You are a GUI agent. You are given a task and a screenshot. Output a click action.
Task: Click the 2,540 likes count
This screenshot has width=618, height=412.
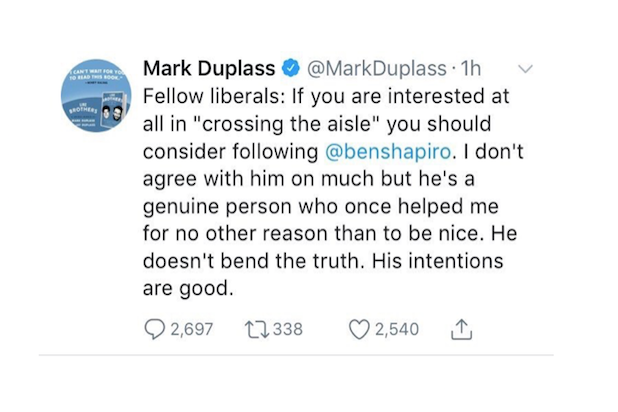(396, 329)
